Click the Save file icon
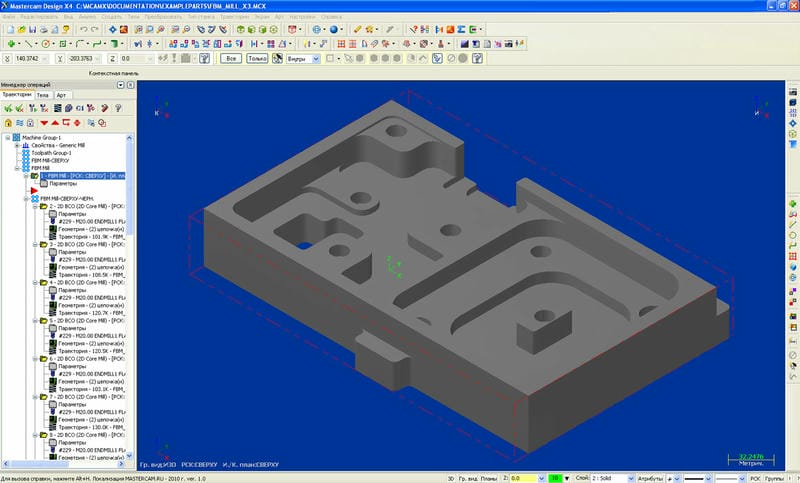The height and width of the screenshot is (483, 800). [x=32, y=30]
